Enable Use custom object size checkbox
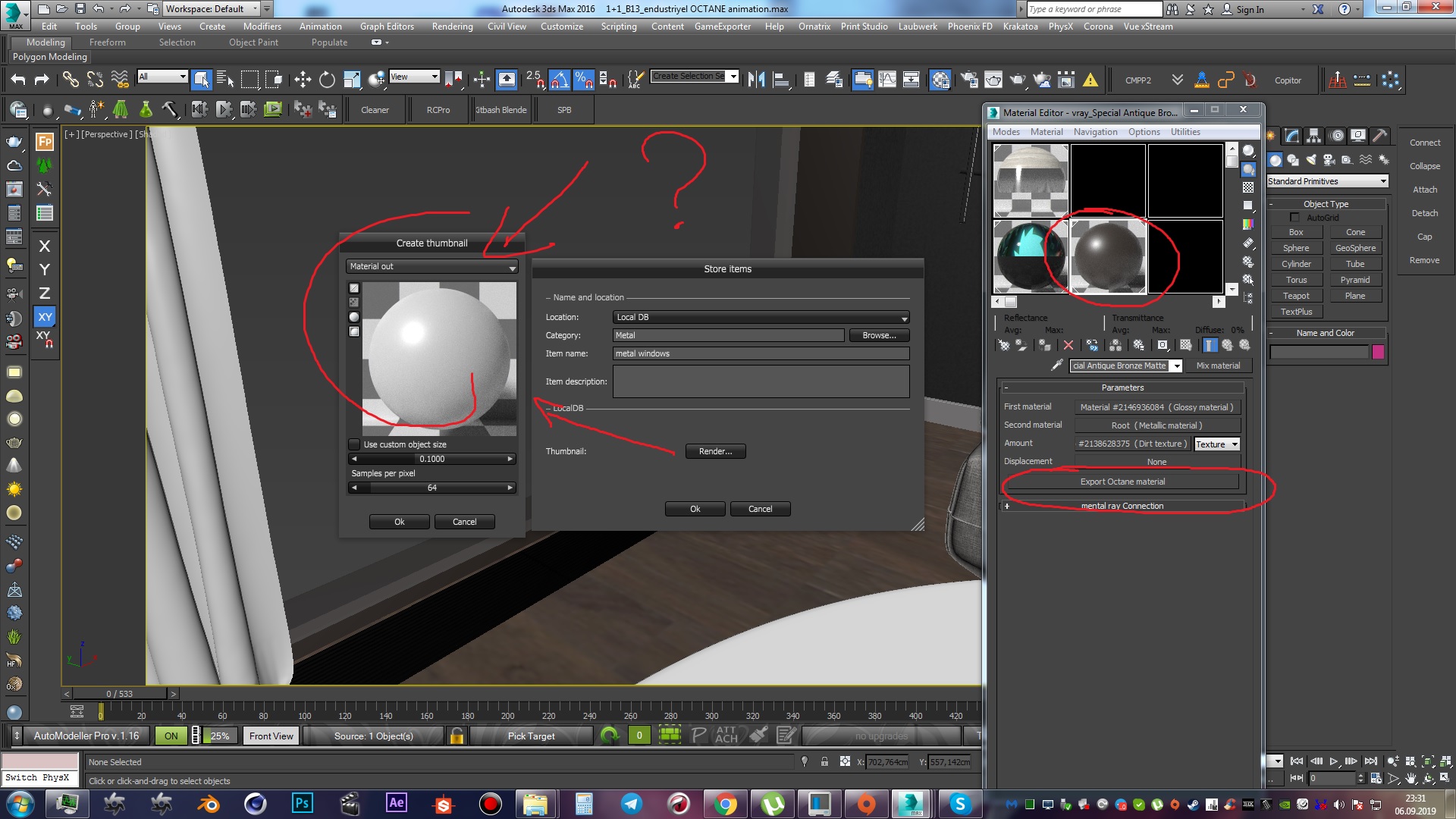1456x819 pixels. 354,444
